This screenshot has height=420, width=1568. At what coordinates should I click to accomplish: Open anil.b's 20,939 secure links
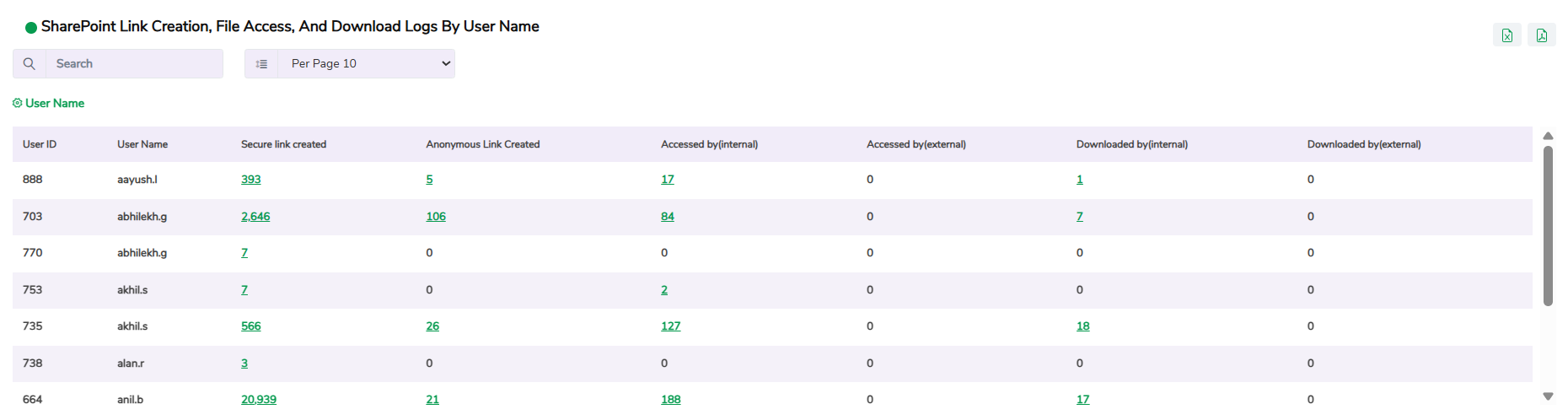click(x=259, y=400)
